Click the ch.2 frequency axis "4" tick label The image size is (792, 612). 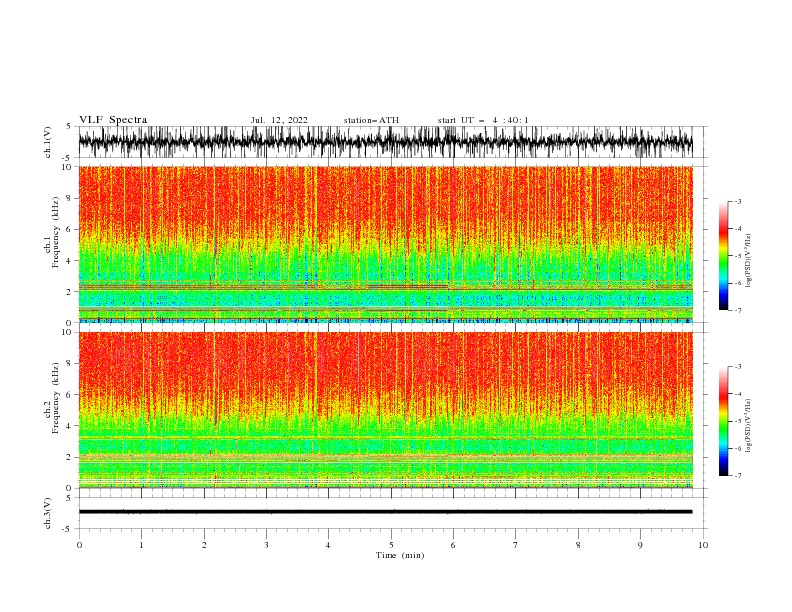(x=69, y=426)
